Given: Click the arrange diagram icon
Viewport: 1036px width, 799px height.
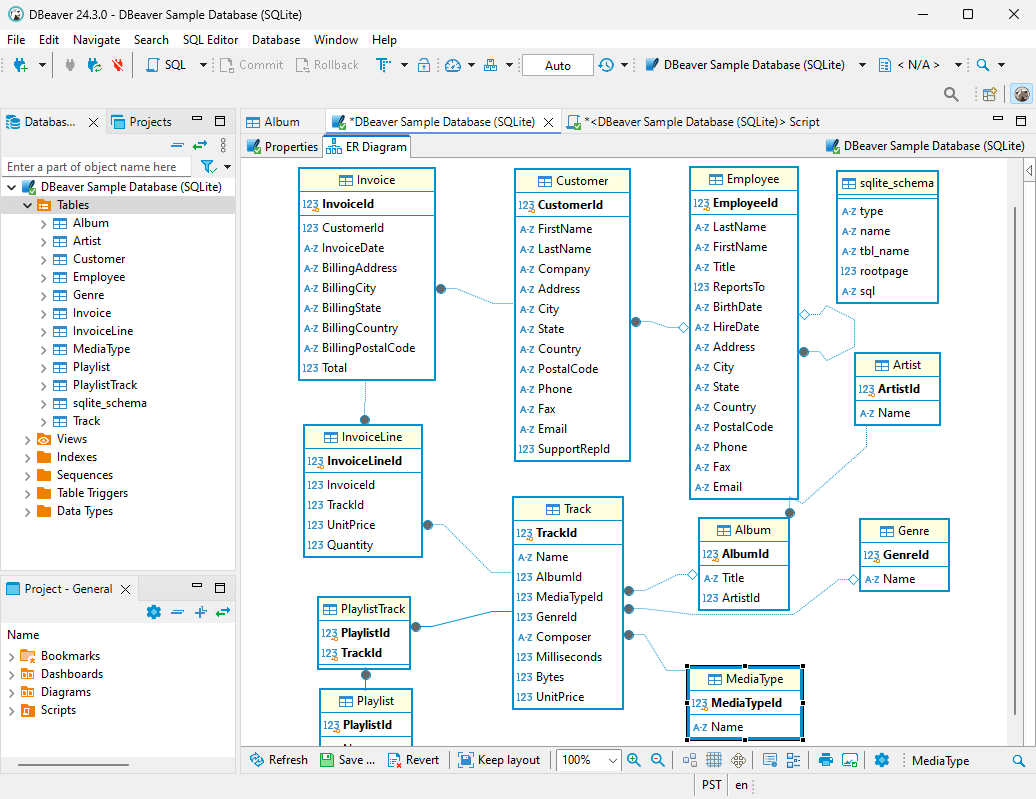Looking at the screenshot, I should (690, 760).
